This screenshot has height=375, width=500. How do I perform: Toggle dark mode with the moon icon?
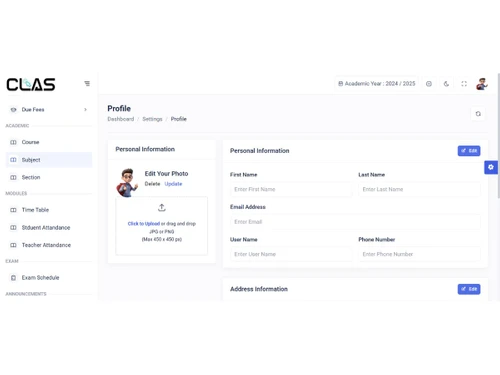point(446,84)
